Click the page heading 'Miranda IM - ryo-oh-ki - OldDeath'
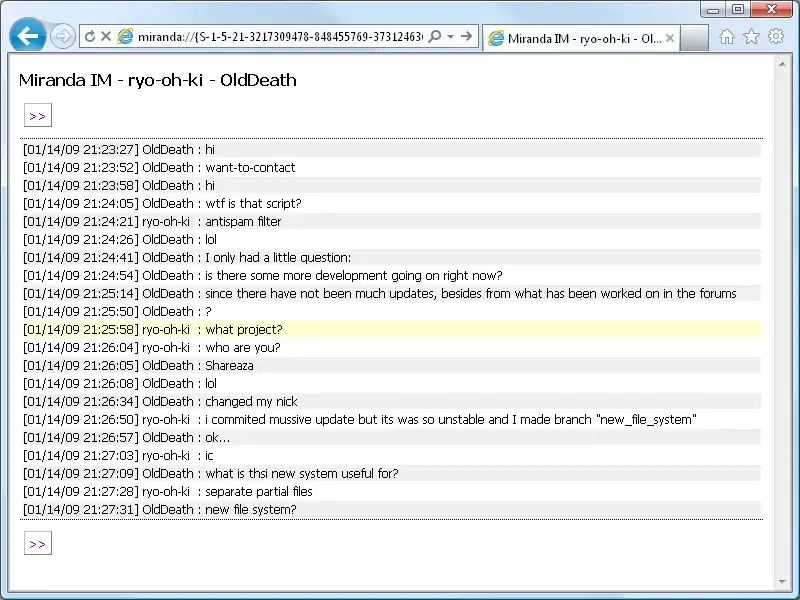800x600 pixels. (x=158, y=80)
